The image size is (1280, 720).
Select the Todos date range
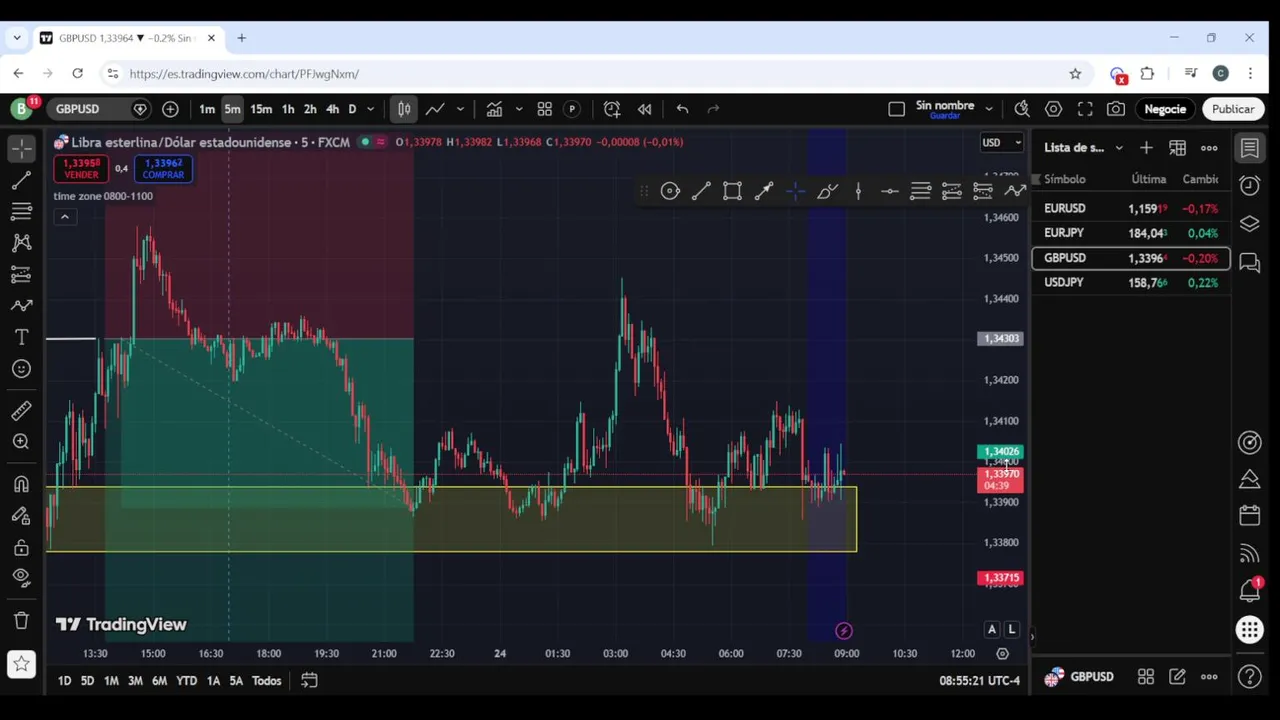coord(266,681)
